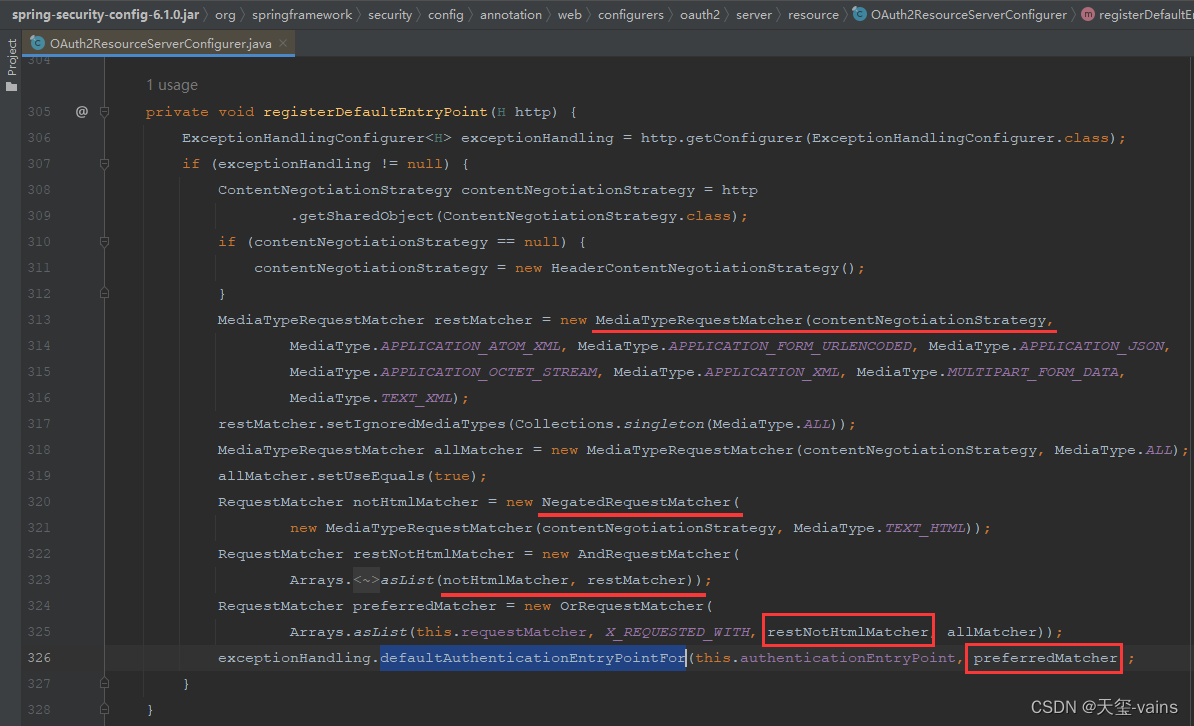1194x726 pixels.
Task: Click authenticationEntryPoint field on line 326
Action: coord(847,658)
